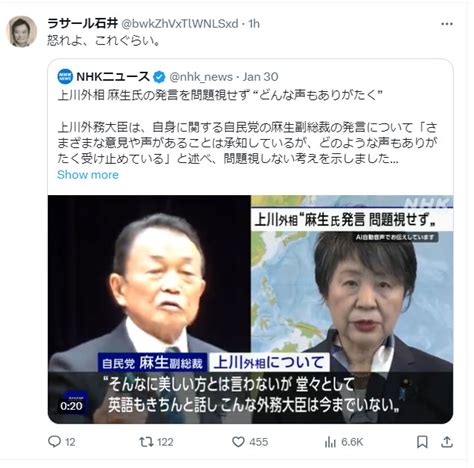The width and height of the screenshot is (474, 468).
Task: Bookmark this post
Action: tap(422, 442)
